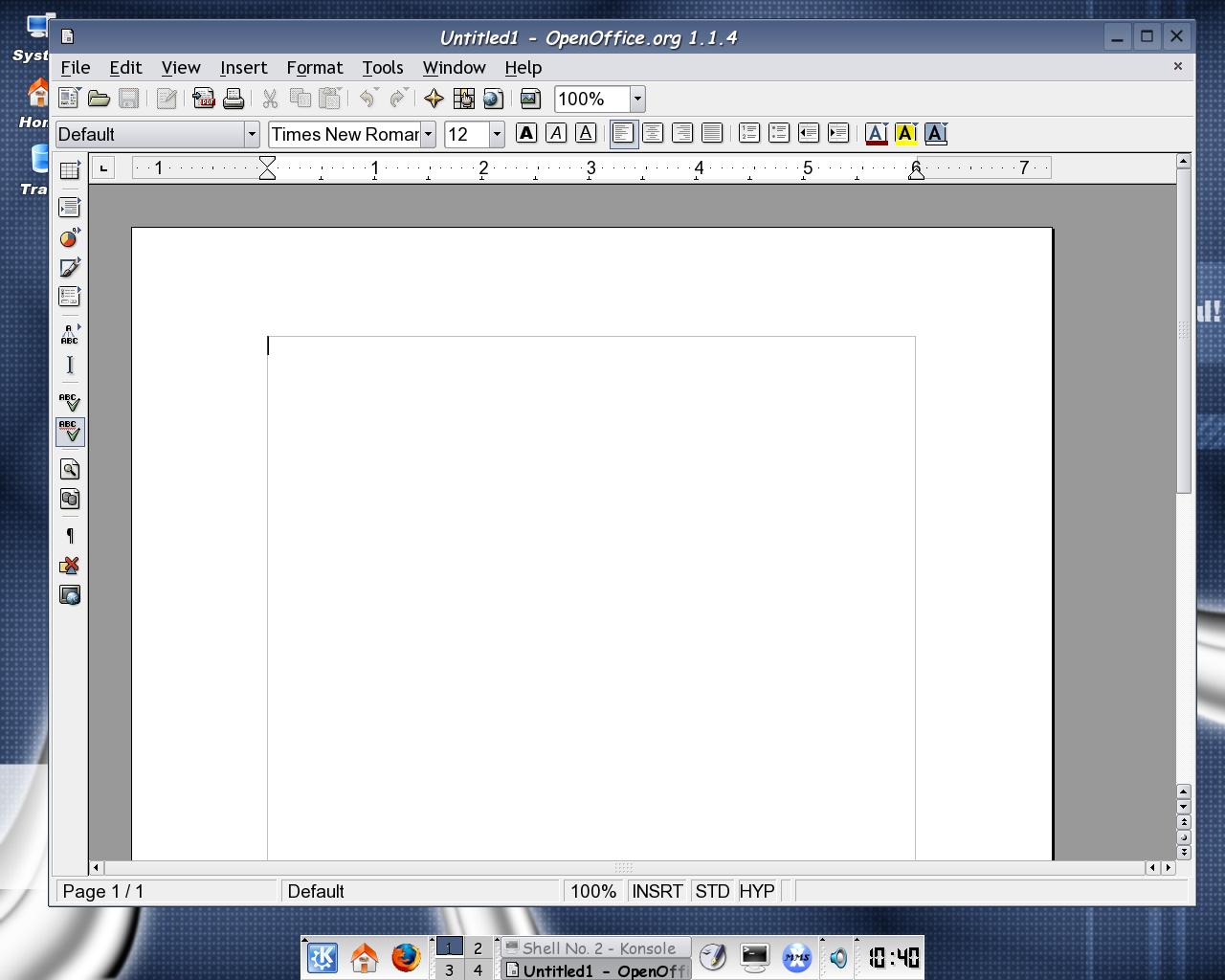
Task: Open the Format menu
Action: coord(314,68)
